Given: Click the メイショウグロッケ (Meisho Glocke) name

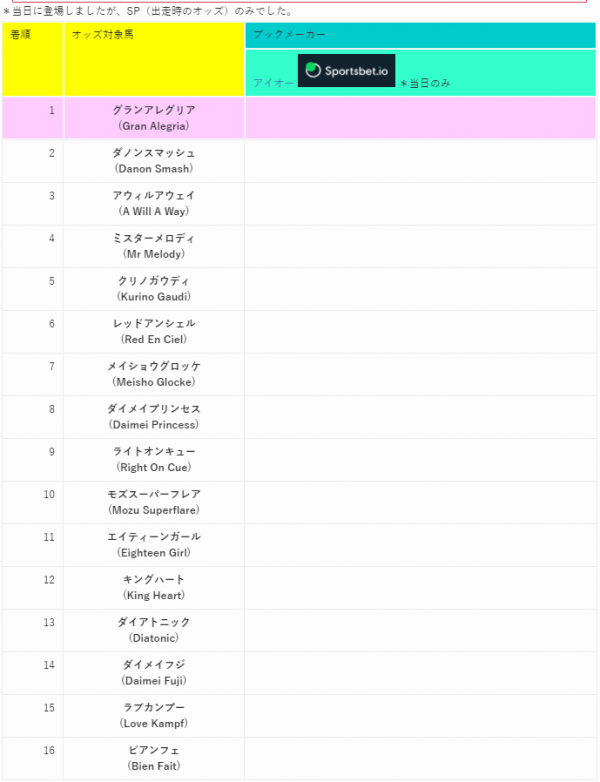Looking at the screenshot, I should 154,374.
